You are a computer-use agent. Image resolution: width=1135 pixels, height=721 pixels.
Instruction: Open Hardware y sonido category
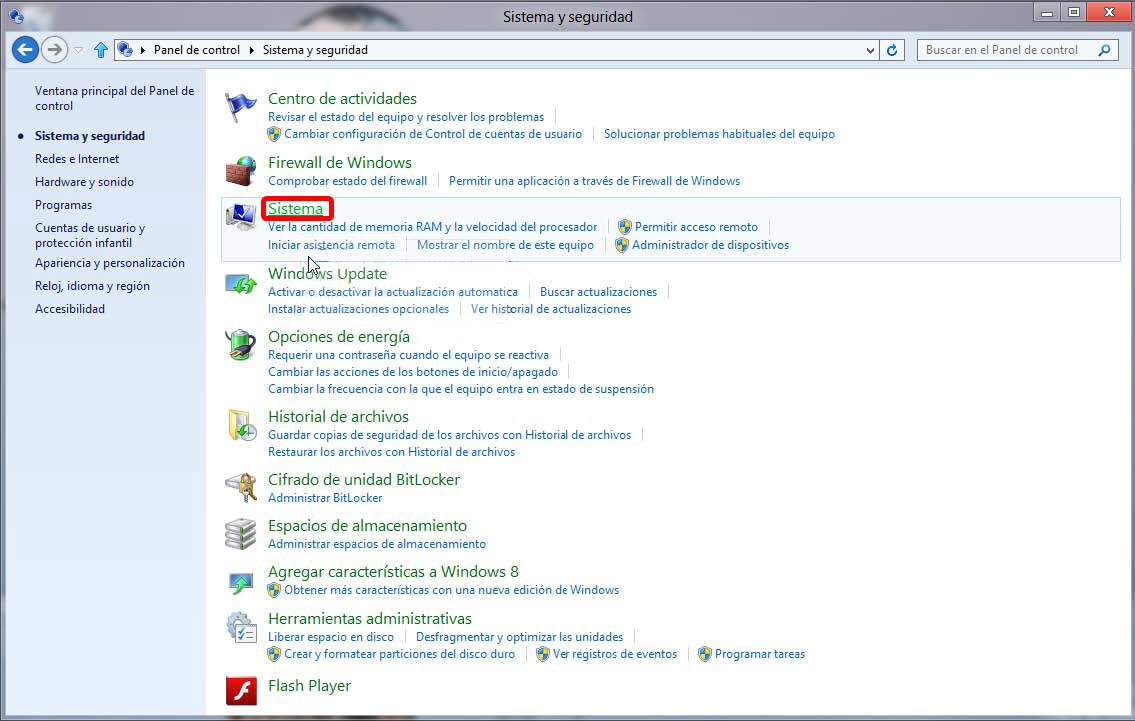[x=84, y=182]
